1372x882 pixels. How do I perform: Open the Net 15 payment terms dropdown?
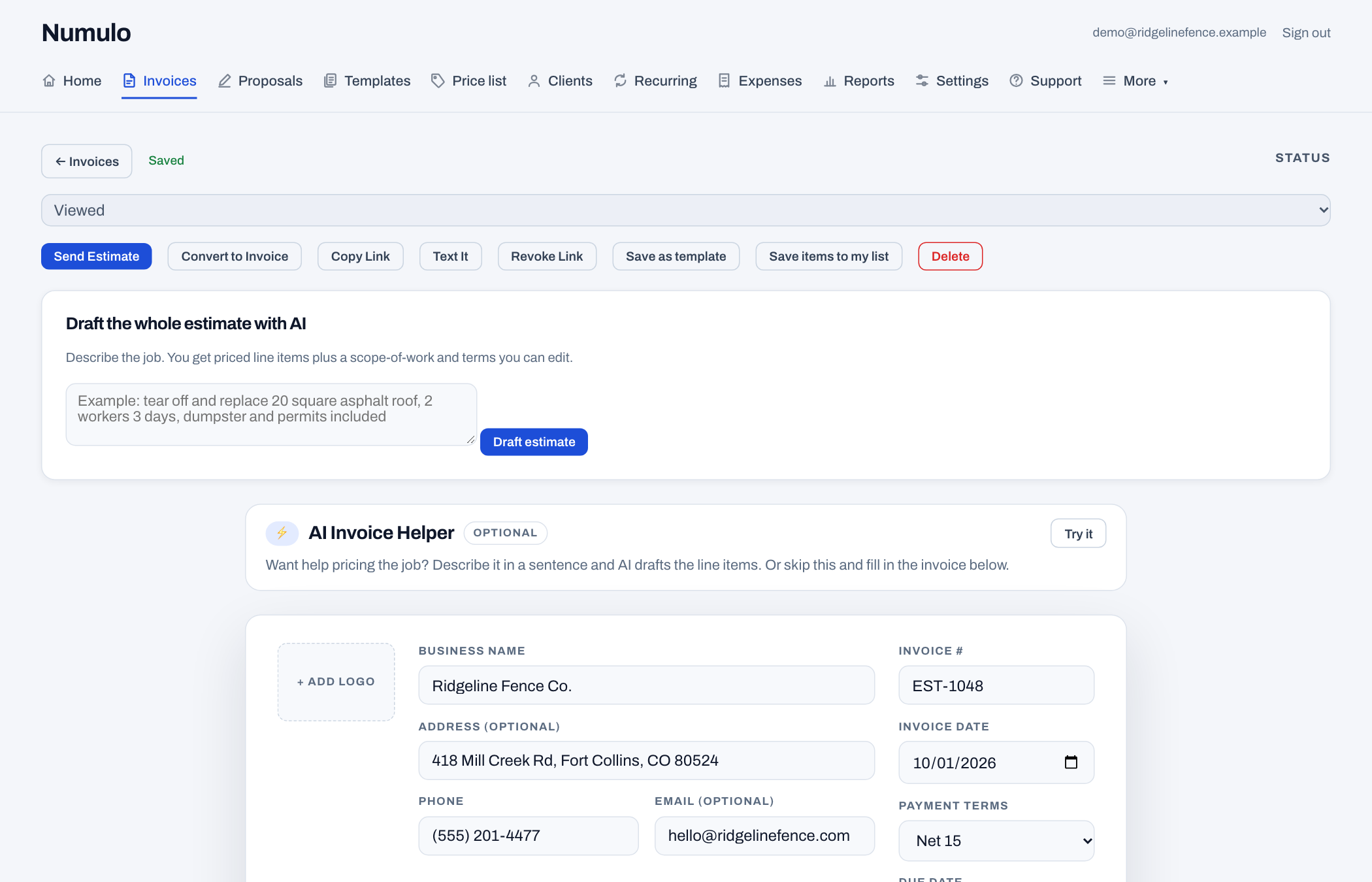click(x=996, y=841)
